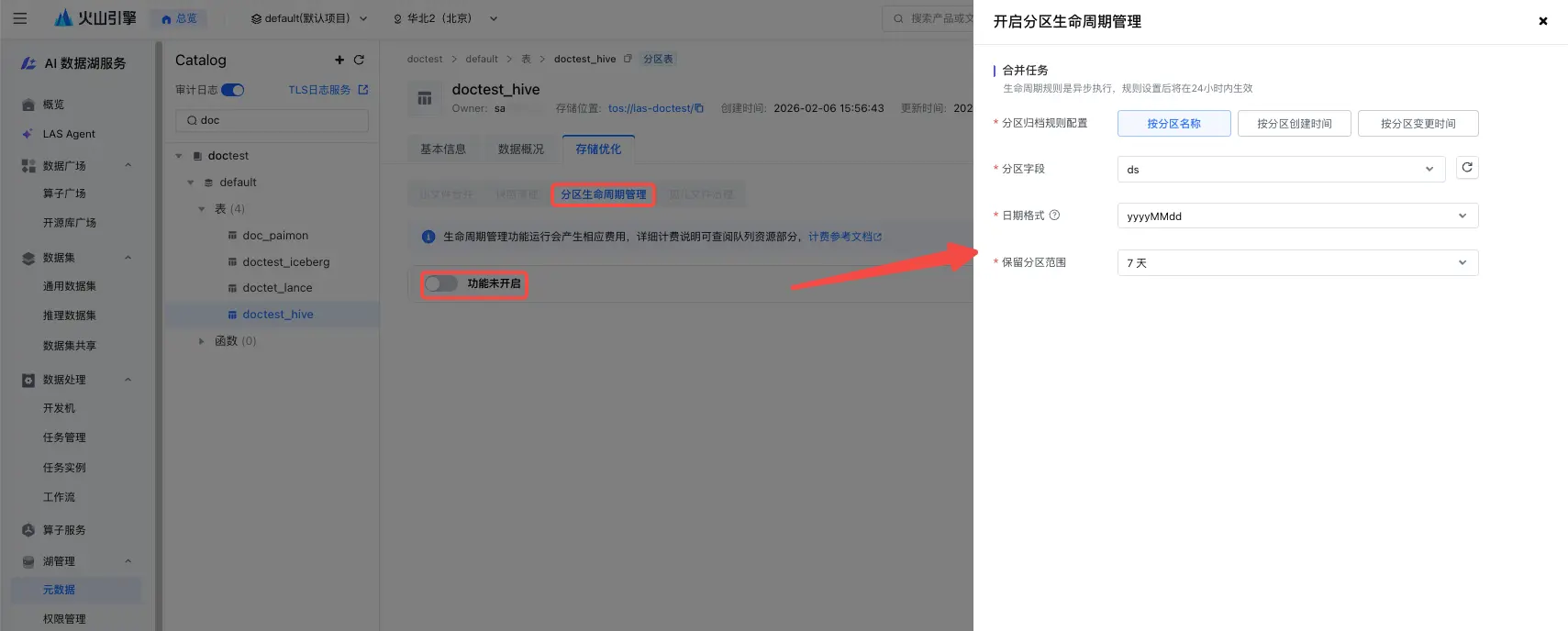Click the Catalog search field
Image resolution: width=1568 pixels, height=631 pixels.
point(272,120)
